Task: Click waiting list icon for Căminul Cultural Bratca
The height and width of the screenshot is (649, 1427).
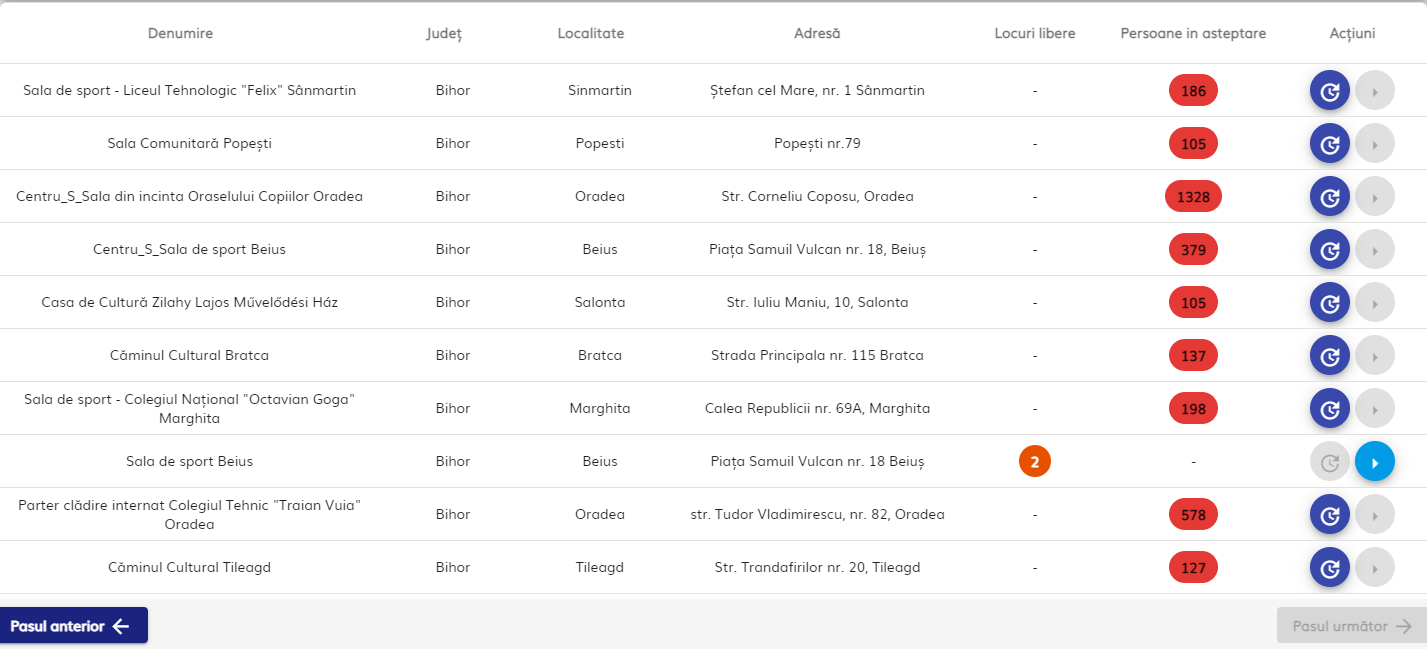Action: coord(1330,356)
